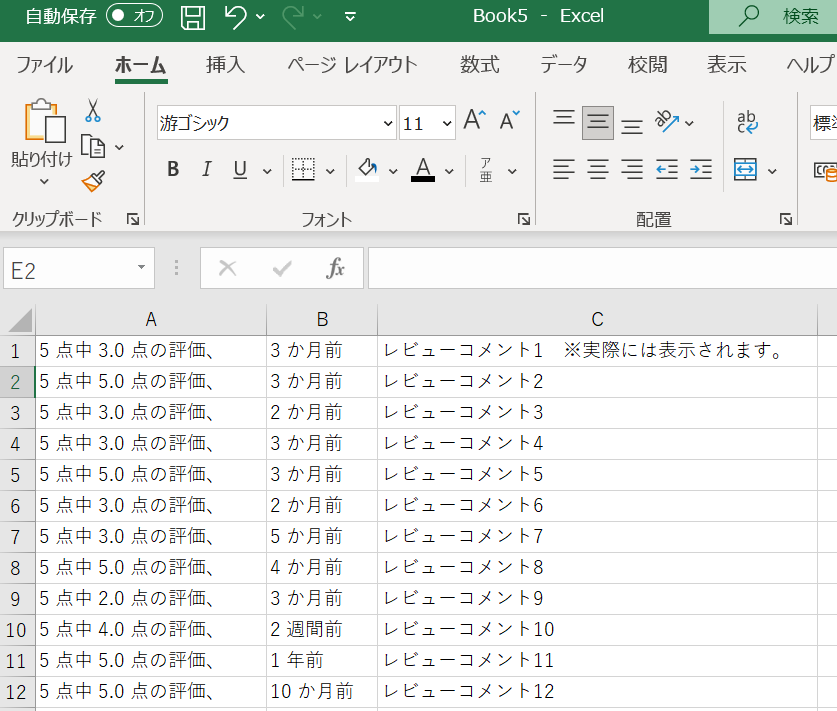Click the Cut scissors icon
This screenshot has height=711, width=837.
[93, 110]
